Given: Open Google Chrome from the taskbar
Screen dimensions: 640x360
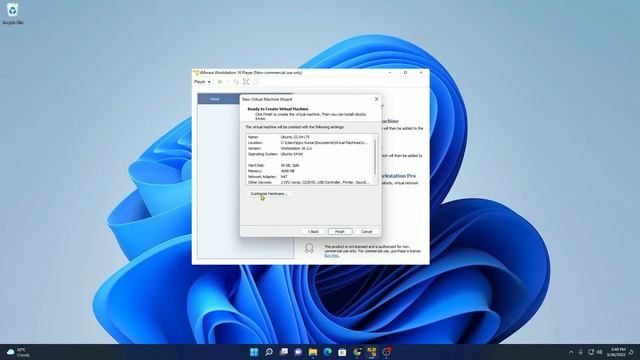Looking at the screenshot, I should pos(357,352).
